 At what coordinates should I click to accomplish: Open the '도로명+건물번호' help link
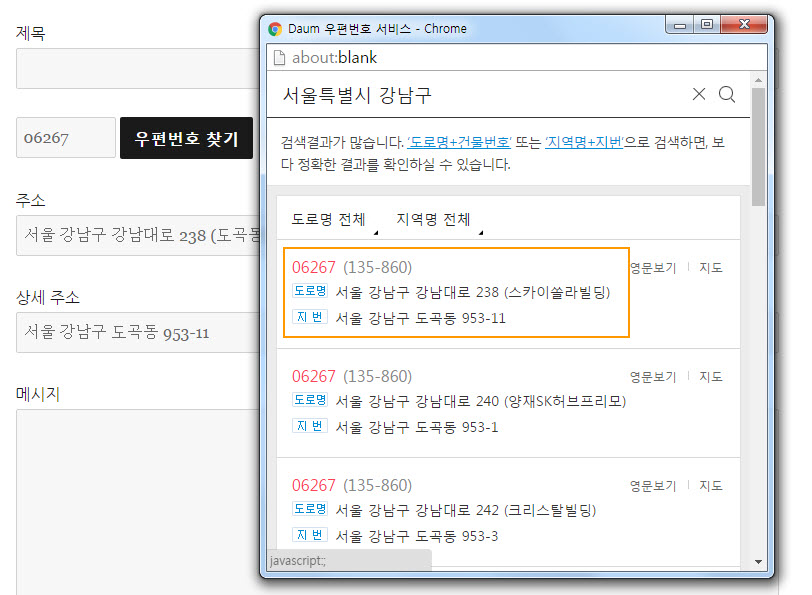[x=459, y=142]
